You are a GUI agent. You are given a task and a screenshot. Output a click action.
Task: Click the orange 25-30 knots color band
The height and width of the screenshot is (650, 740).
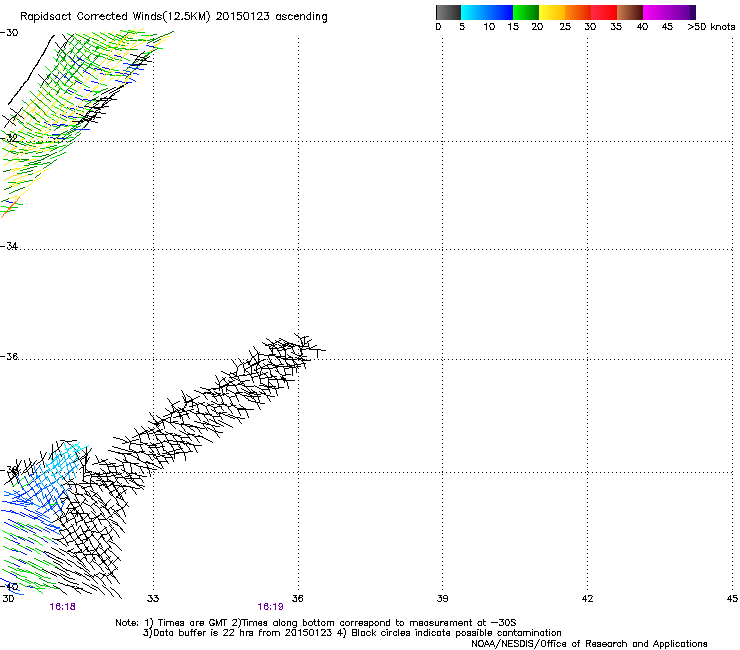[x=578, y=12]
